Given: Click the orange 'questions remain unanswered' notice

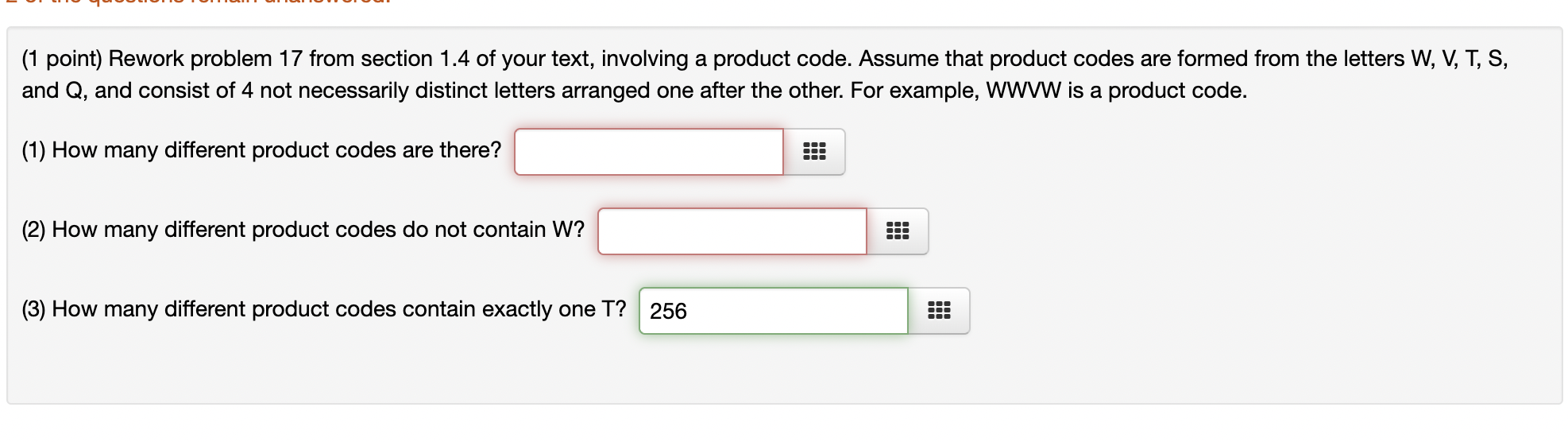Looking at the screenshot, I should tap(199, 2).
